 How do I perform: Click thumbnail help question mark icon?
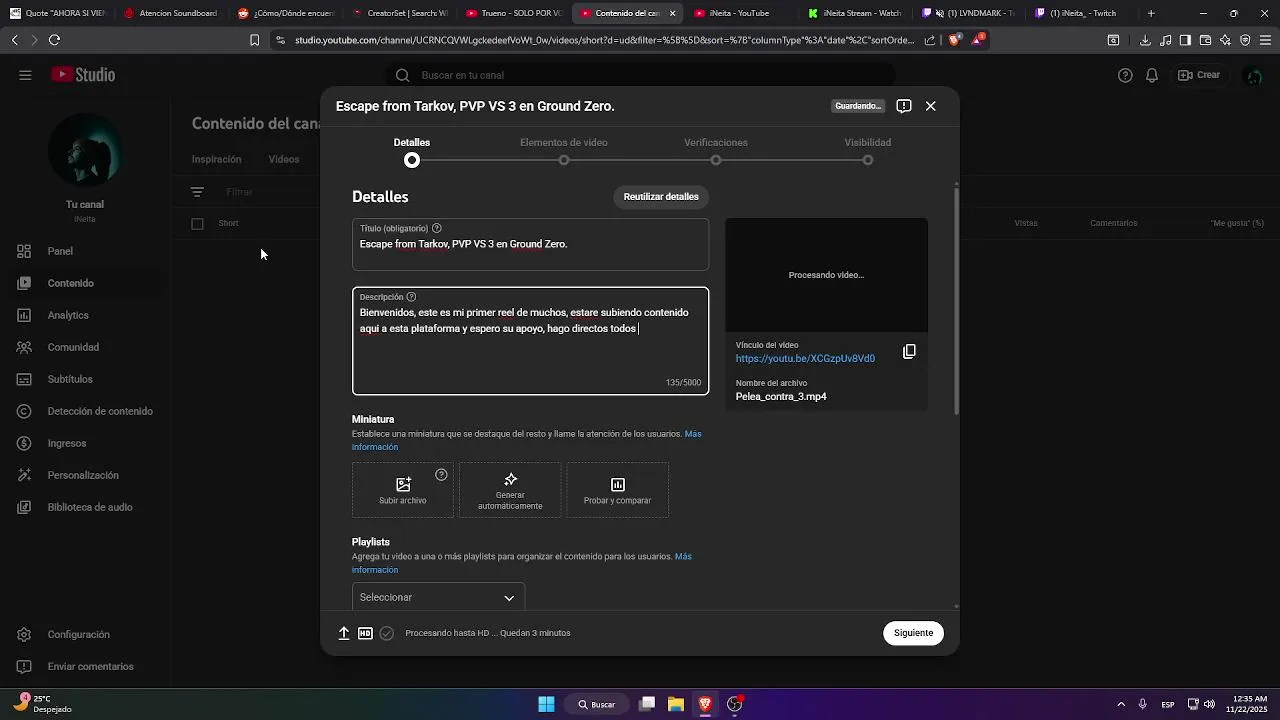441,475
